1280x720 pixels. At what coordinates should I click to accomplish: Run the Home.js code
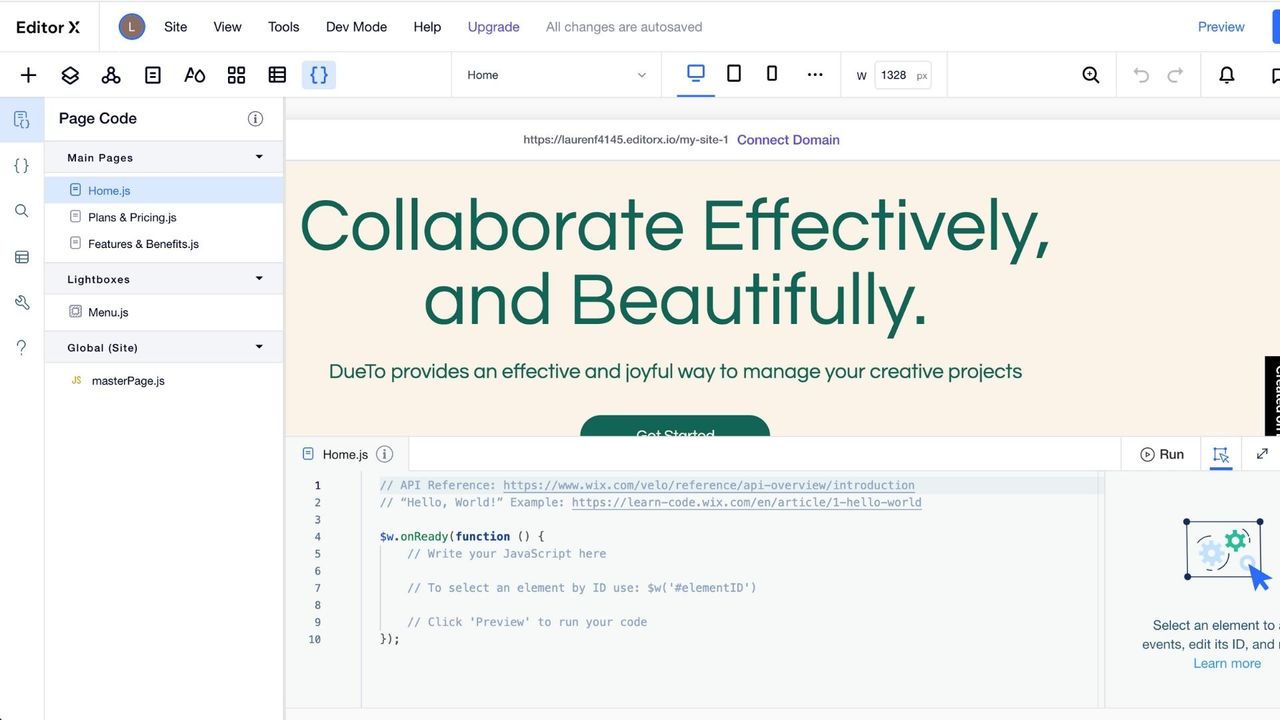(x=1162, y=454)
